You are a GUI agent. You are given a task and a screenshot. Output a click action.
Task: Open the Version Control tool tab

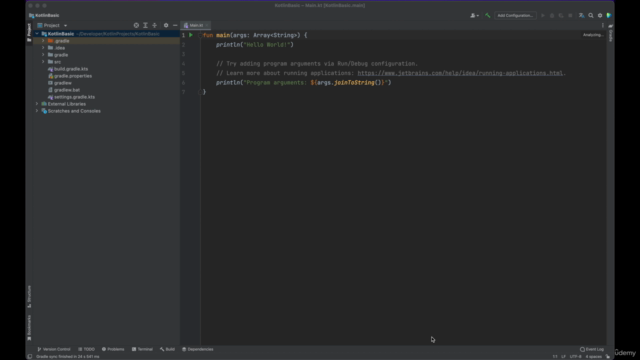[x=54, y=349]
